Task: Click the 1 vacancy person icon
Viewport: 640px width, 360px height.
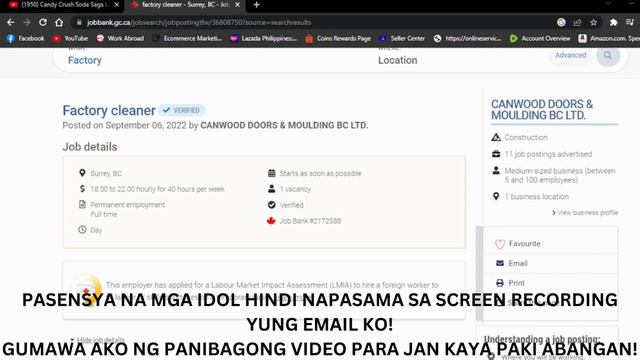Action: (x=271, y=189)
